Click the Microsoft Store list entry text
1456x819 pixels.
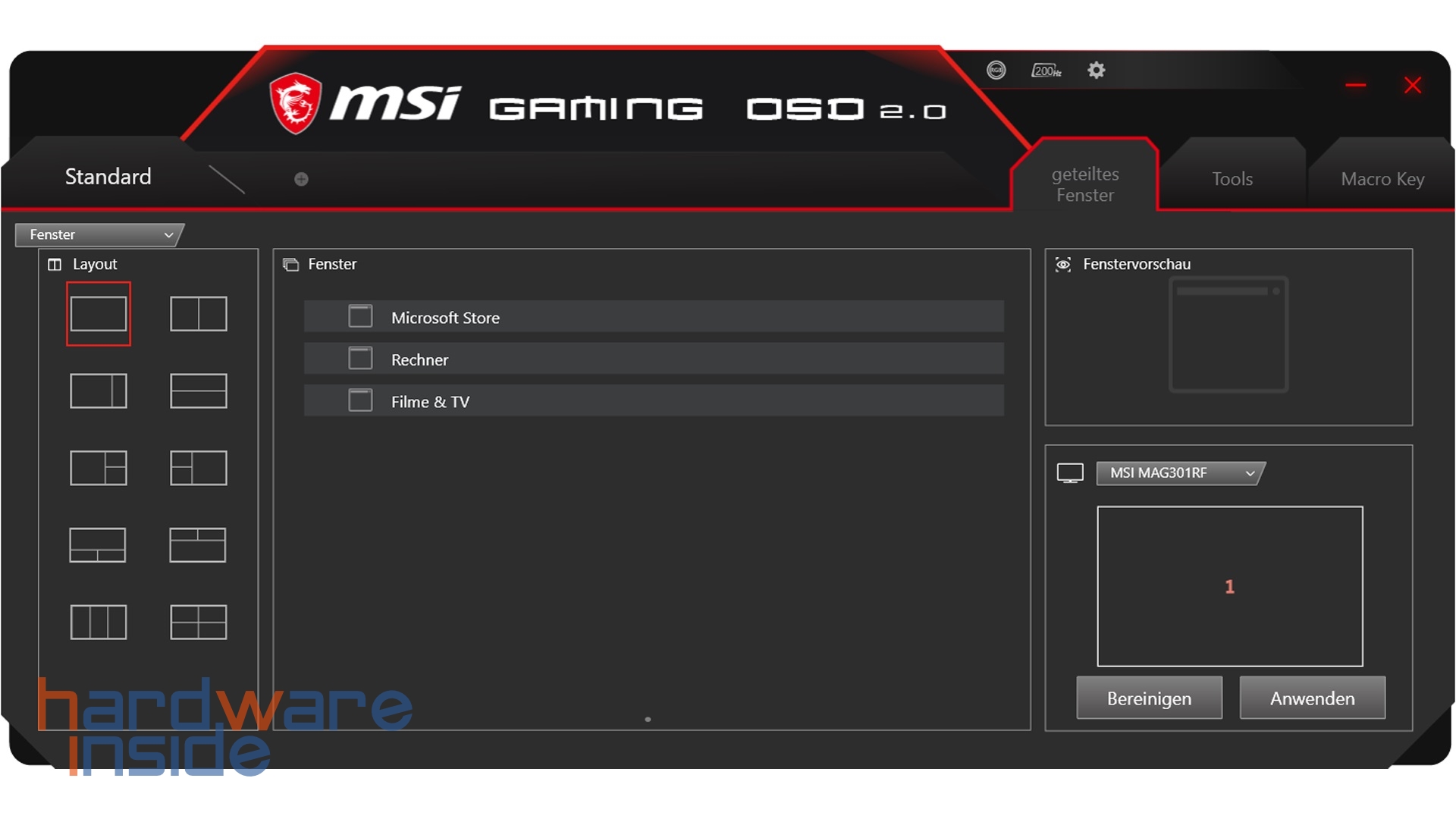445,318
